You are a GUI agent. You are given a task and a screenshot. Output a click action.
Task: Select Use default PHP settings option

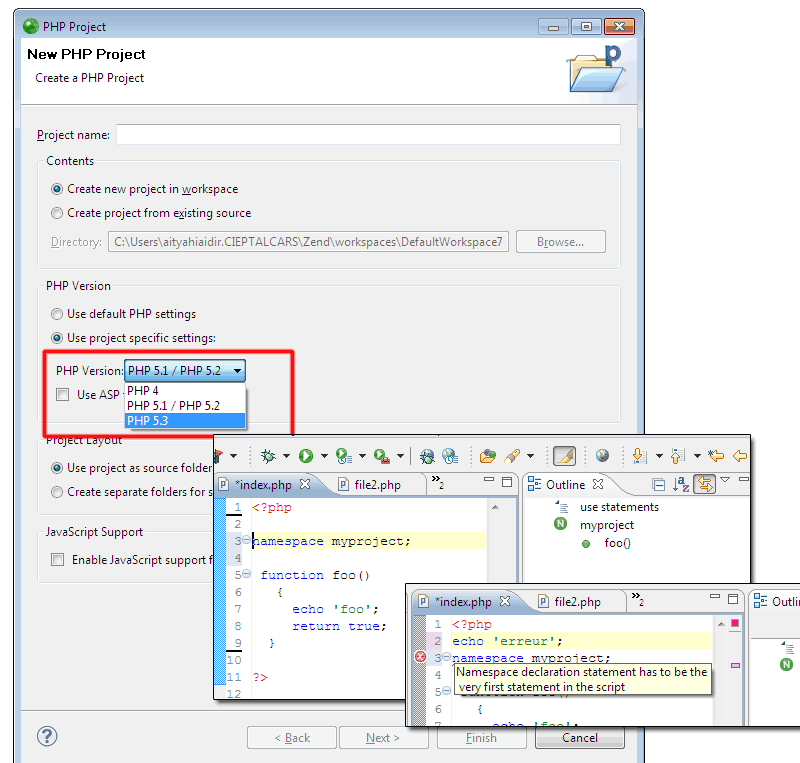click(57, 314)
